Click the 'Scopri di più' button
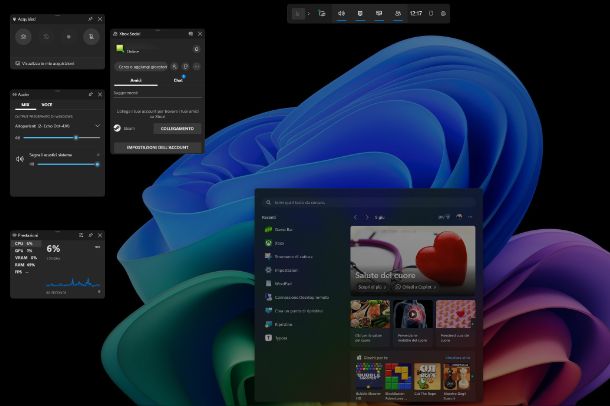This screenshot has width=610, height=406. 372,287
